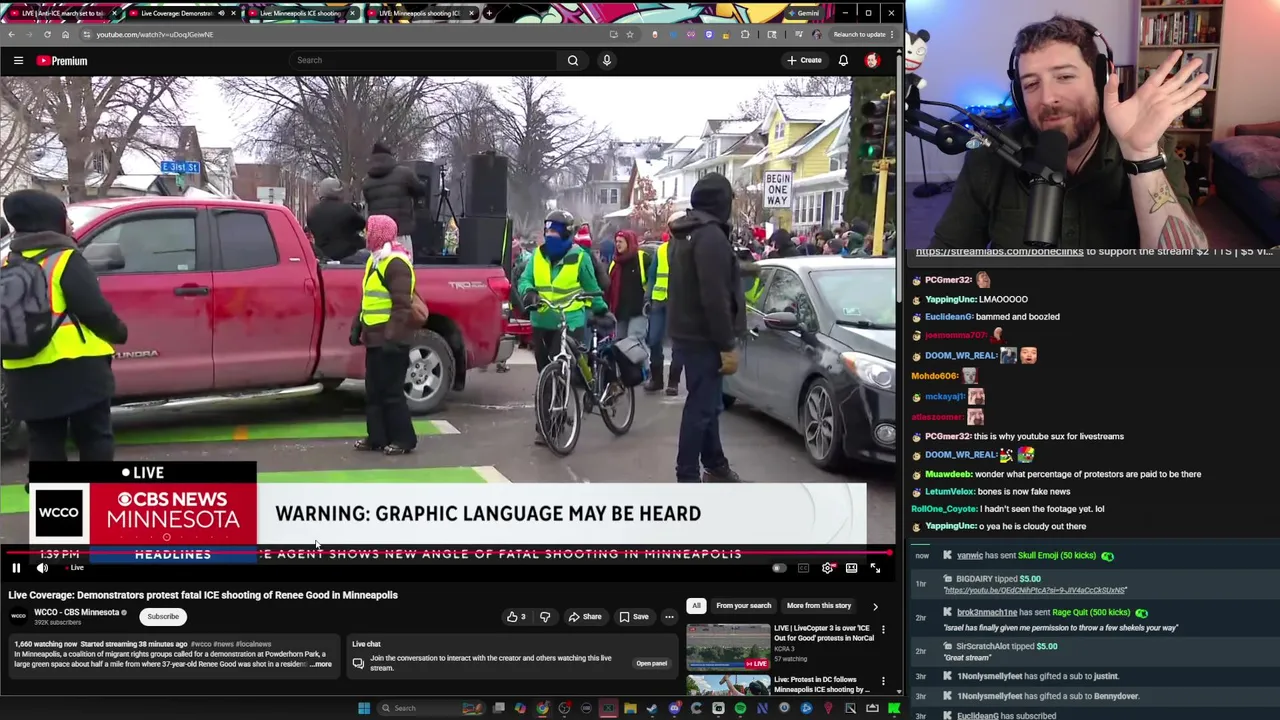Mute the video player volume
The image size is (1280, 720).
(42, 568)
